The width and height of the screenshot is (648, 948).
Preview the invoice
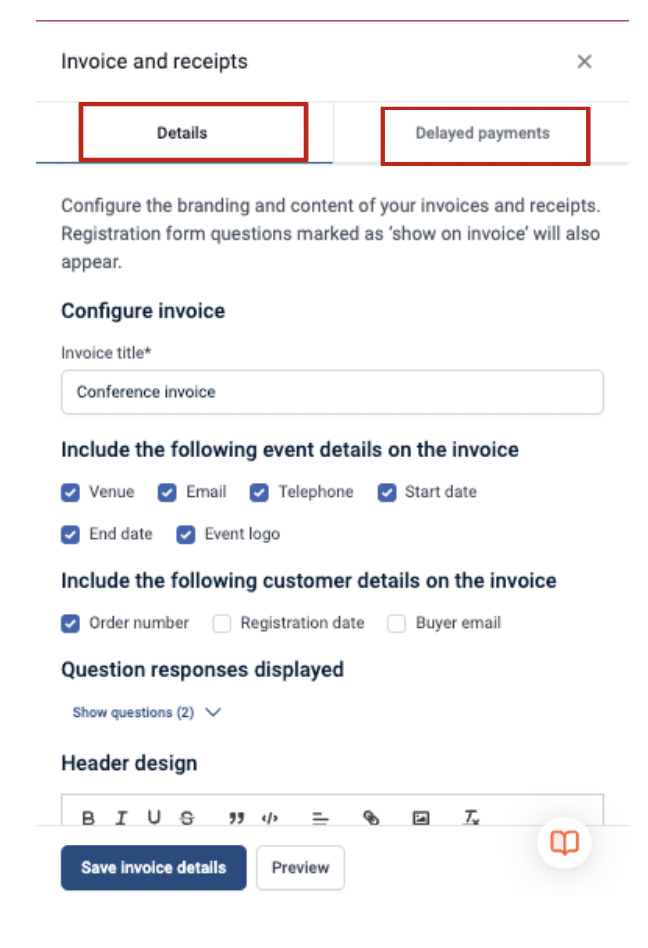[x=300, y=867]
